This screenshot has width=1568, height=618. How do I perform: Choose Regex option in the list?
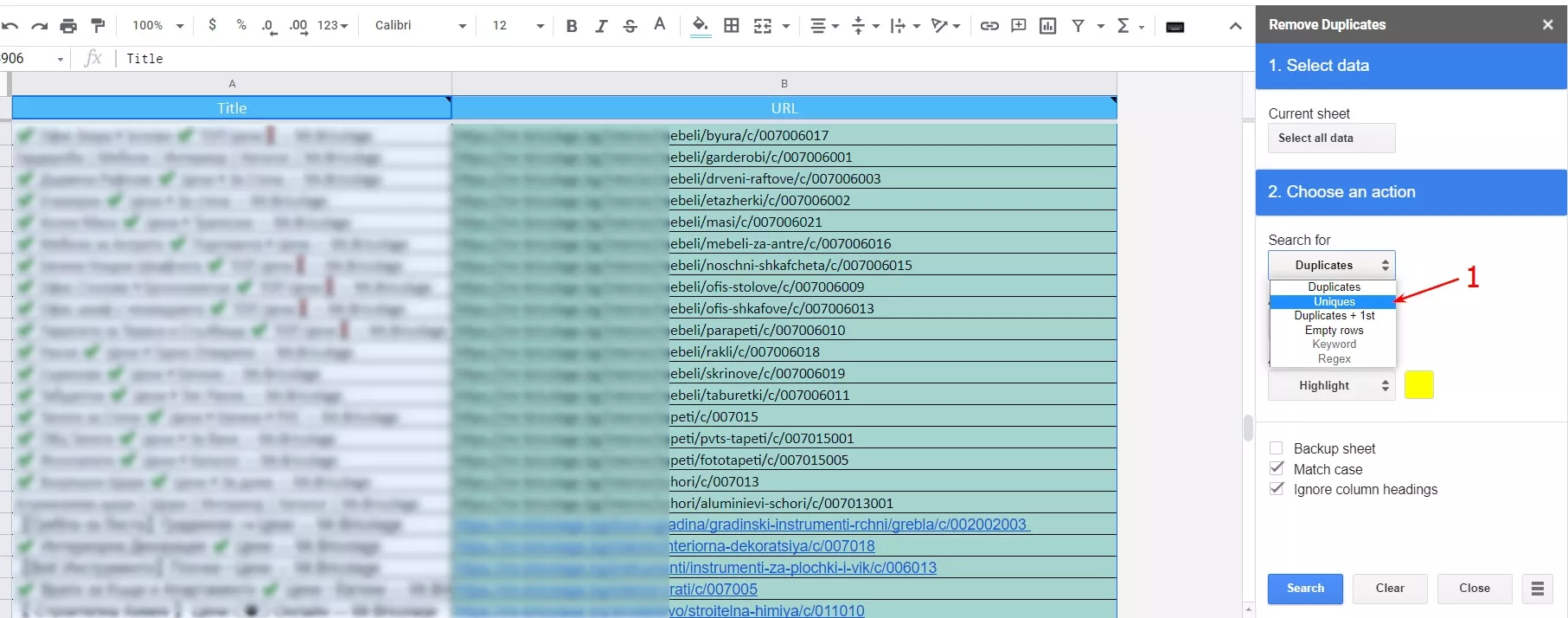[1333, 358]
